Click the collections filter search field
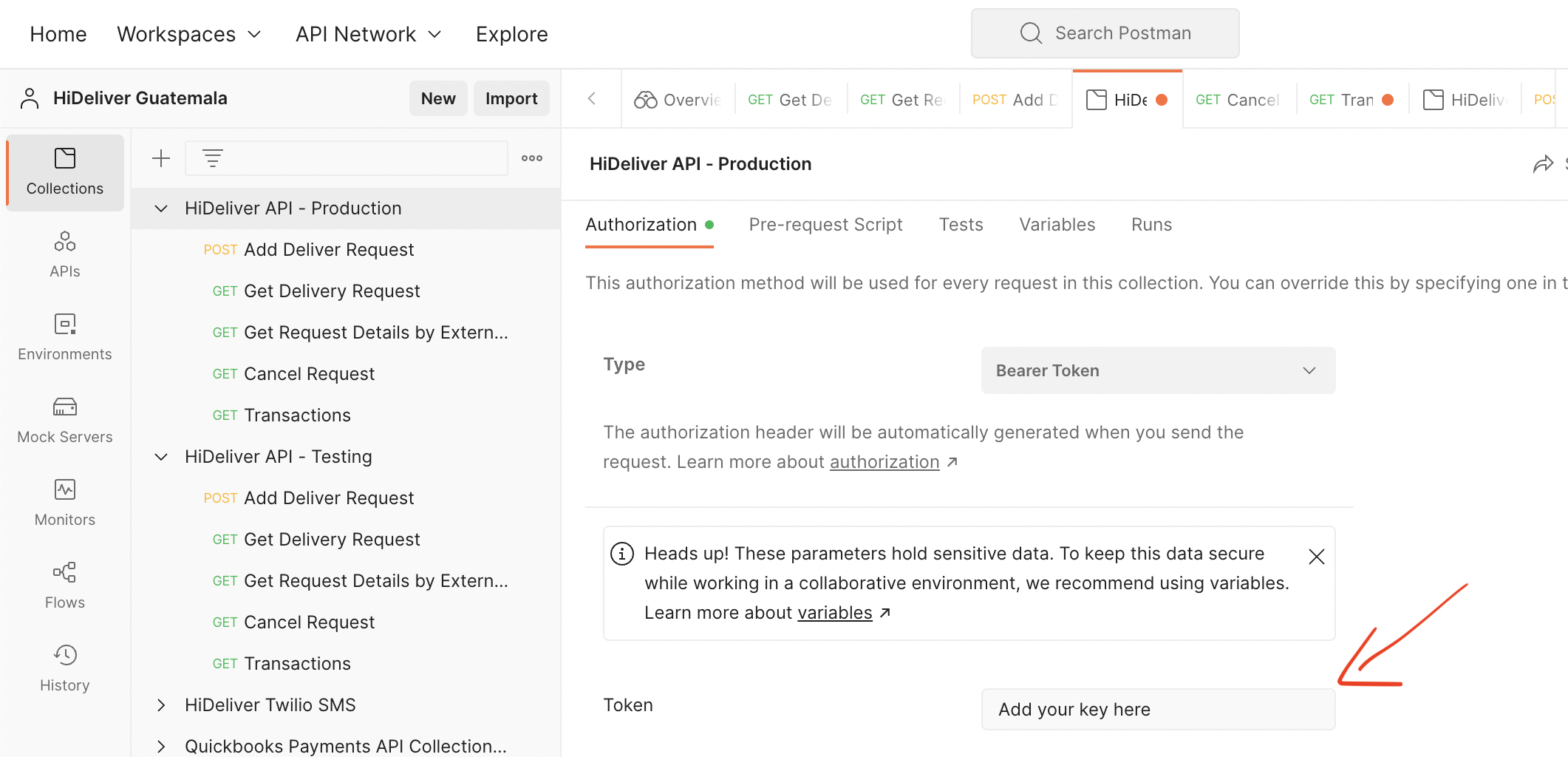The height and width of the screenshot is (757, 1568). [347, 158]
